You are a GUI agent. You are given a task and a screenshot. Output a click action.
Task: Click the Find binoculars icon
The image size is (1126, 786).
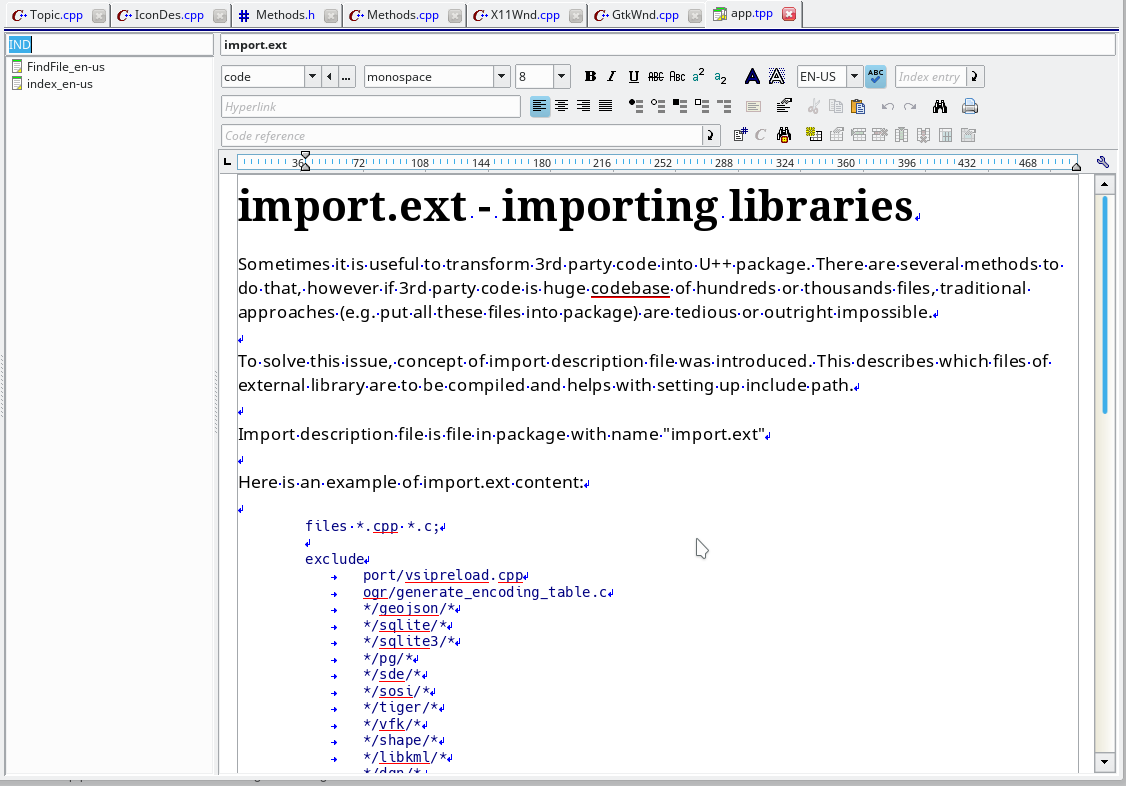(x=940, y=106)
